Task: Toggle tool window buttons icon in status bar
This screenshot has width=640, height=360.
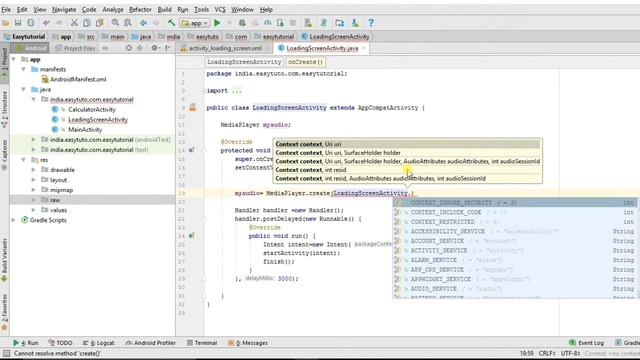Action: 6,353
